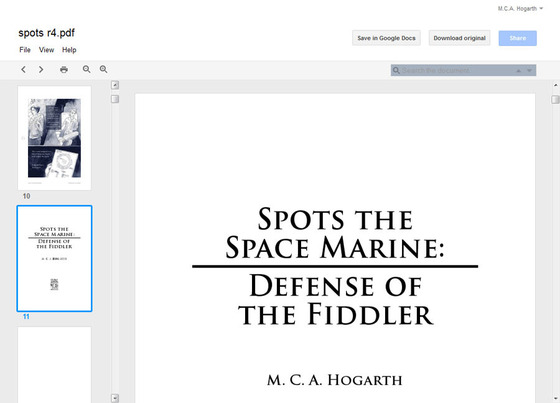Click the Defense of the Fiddler subtitle
Screen dimensions: 560x403
pos(336,300)
